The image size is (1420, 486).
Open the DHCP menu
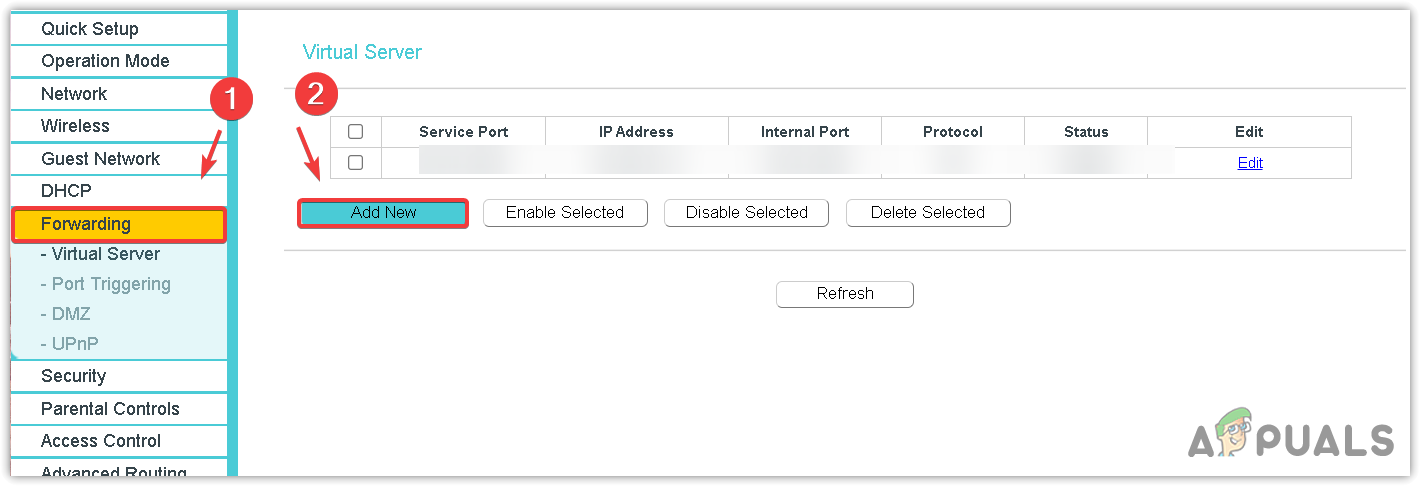tap(66, 191)
